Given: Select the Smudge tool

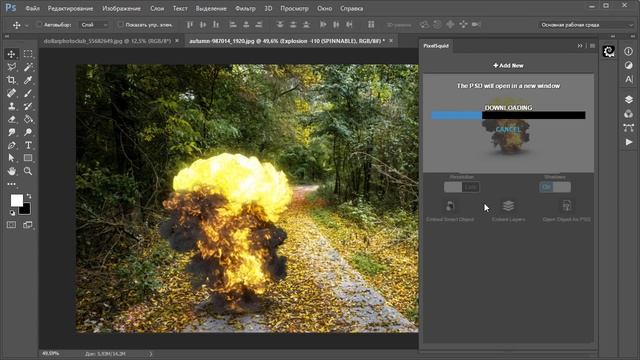Looking at the screenshot, I should pyautogui.click(x=11, y=132).
